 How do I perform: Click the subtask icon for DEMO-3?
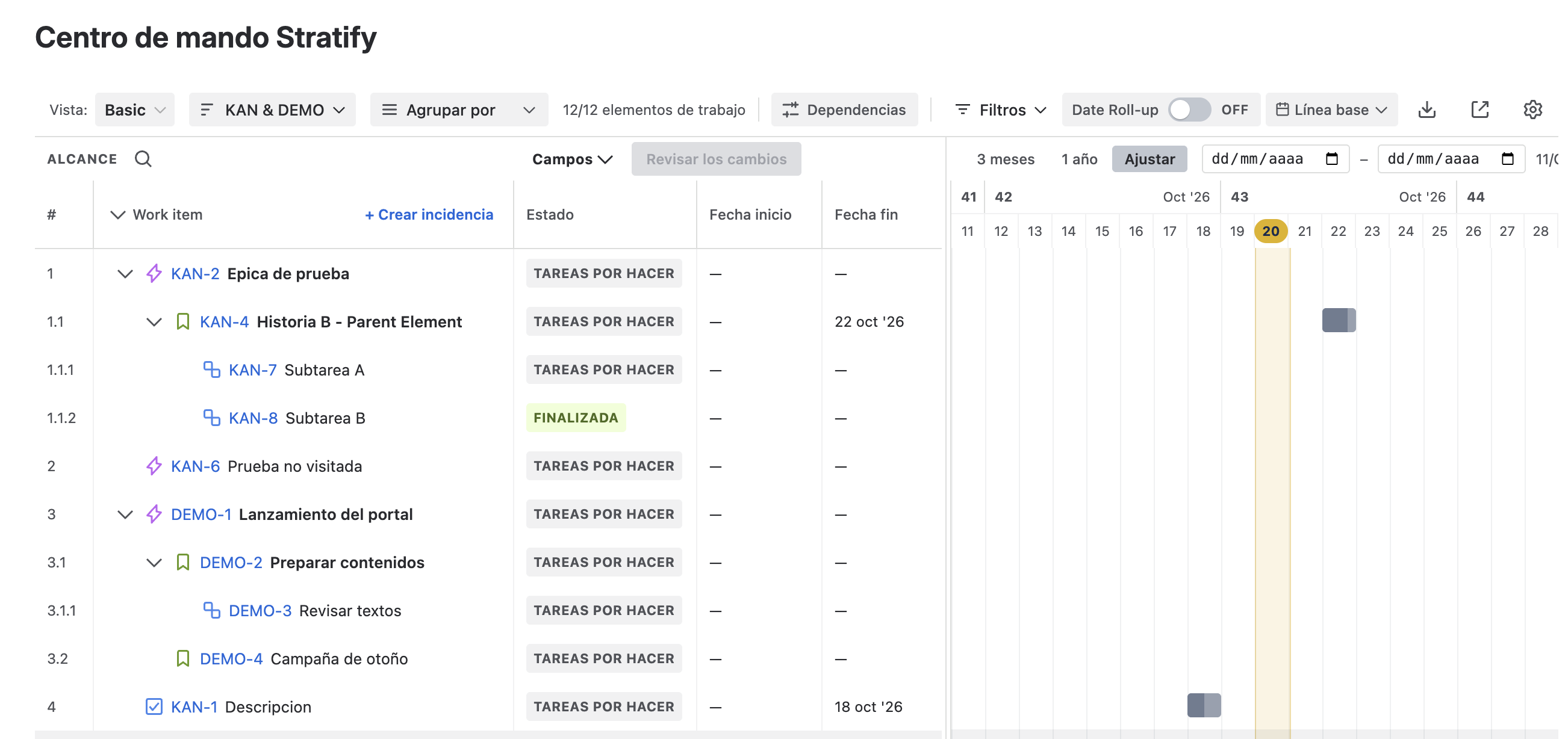click(x=211, y=610)
